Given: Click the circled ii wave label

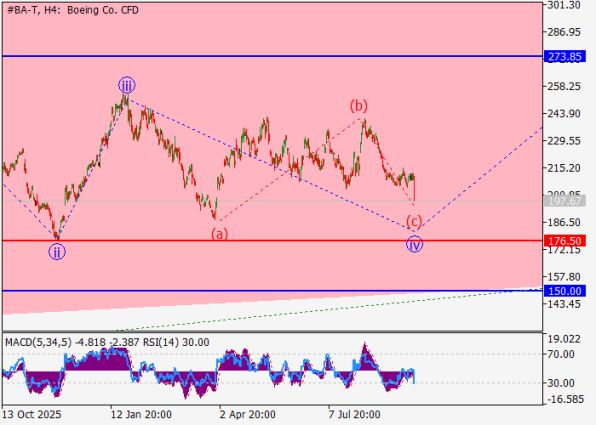Looking at the screenshot, I should [57, 252].
